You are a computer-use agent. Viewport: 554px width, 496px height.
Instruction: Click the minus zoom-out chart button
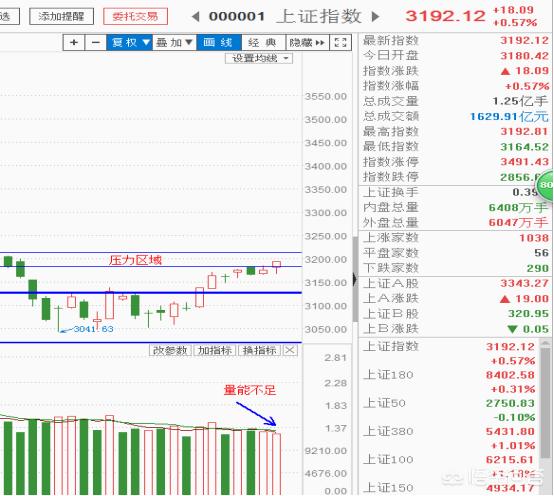click(96, 43)
